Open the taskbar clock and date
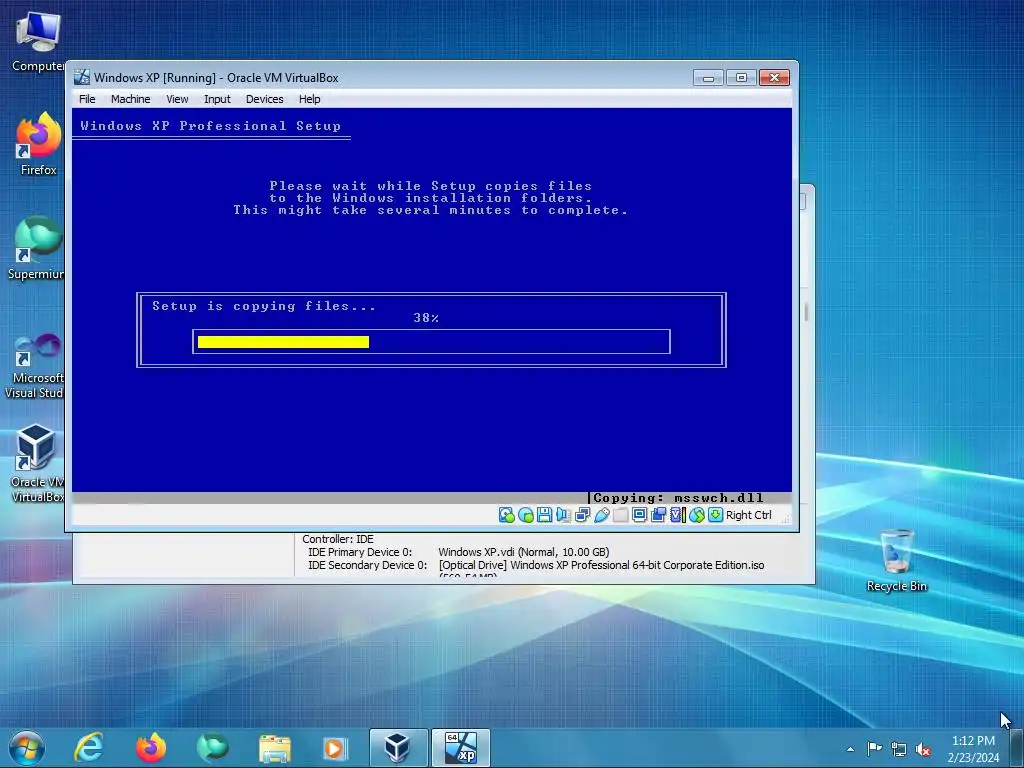Screen dimensions: 1024x768 coord(973,749)
